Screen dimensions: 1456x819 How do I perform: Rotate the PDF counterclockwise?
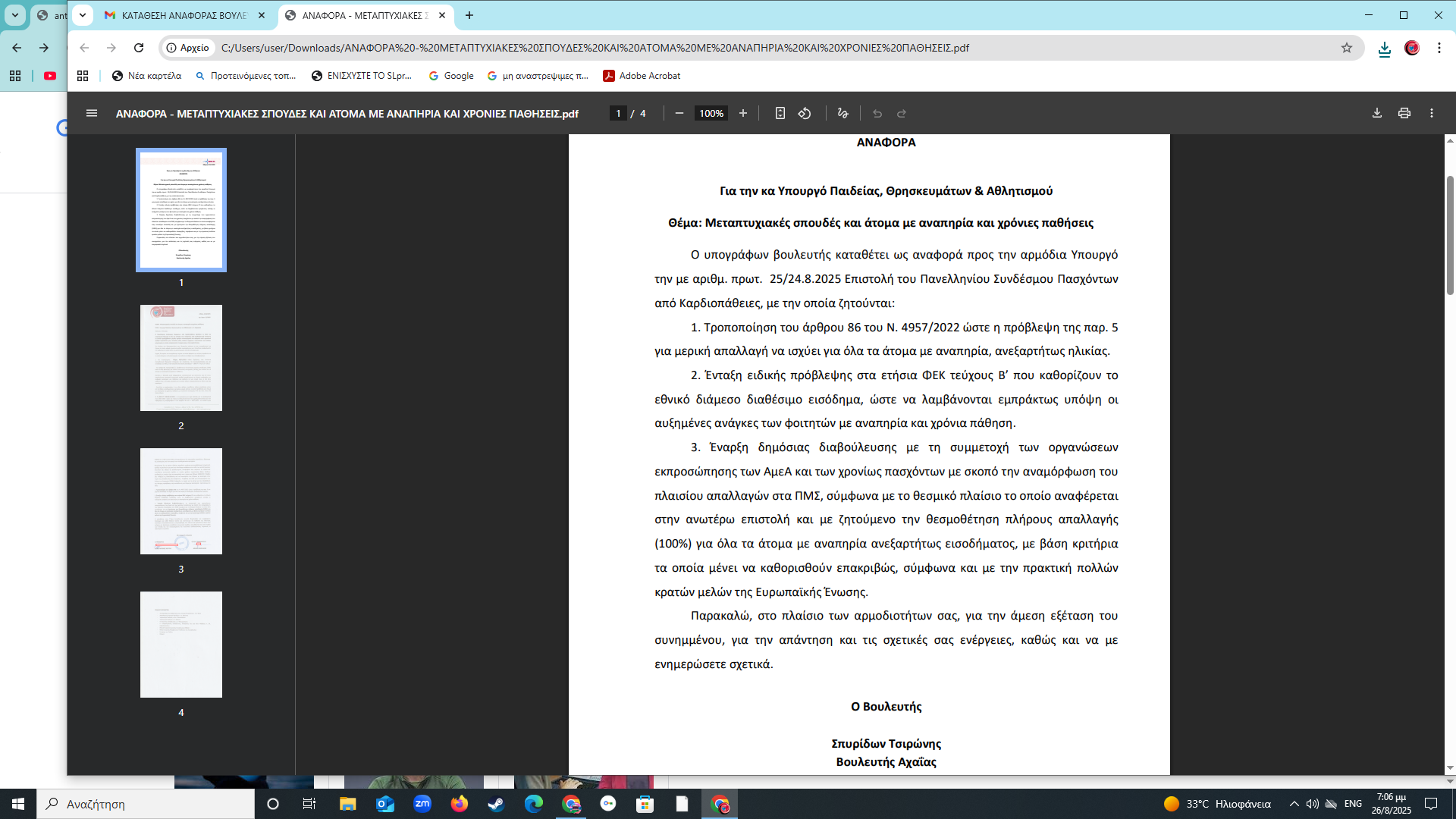(805, 113)
